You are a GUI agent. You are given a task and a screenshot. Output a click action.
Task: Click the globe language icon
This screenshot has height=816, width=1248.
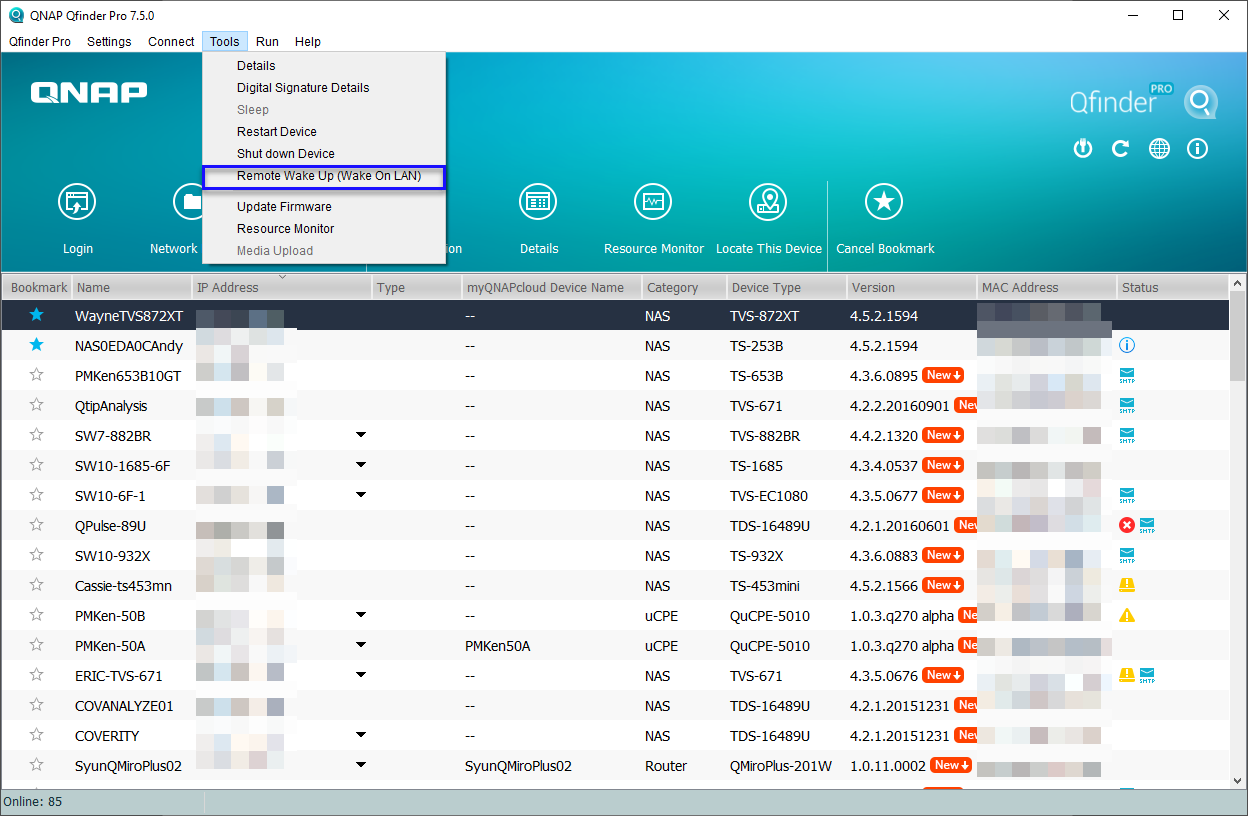point(1159,149)
